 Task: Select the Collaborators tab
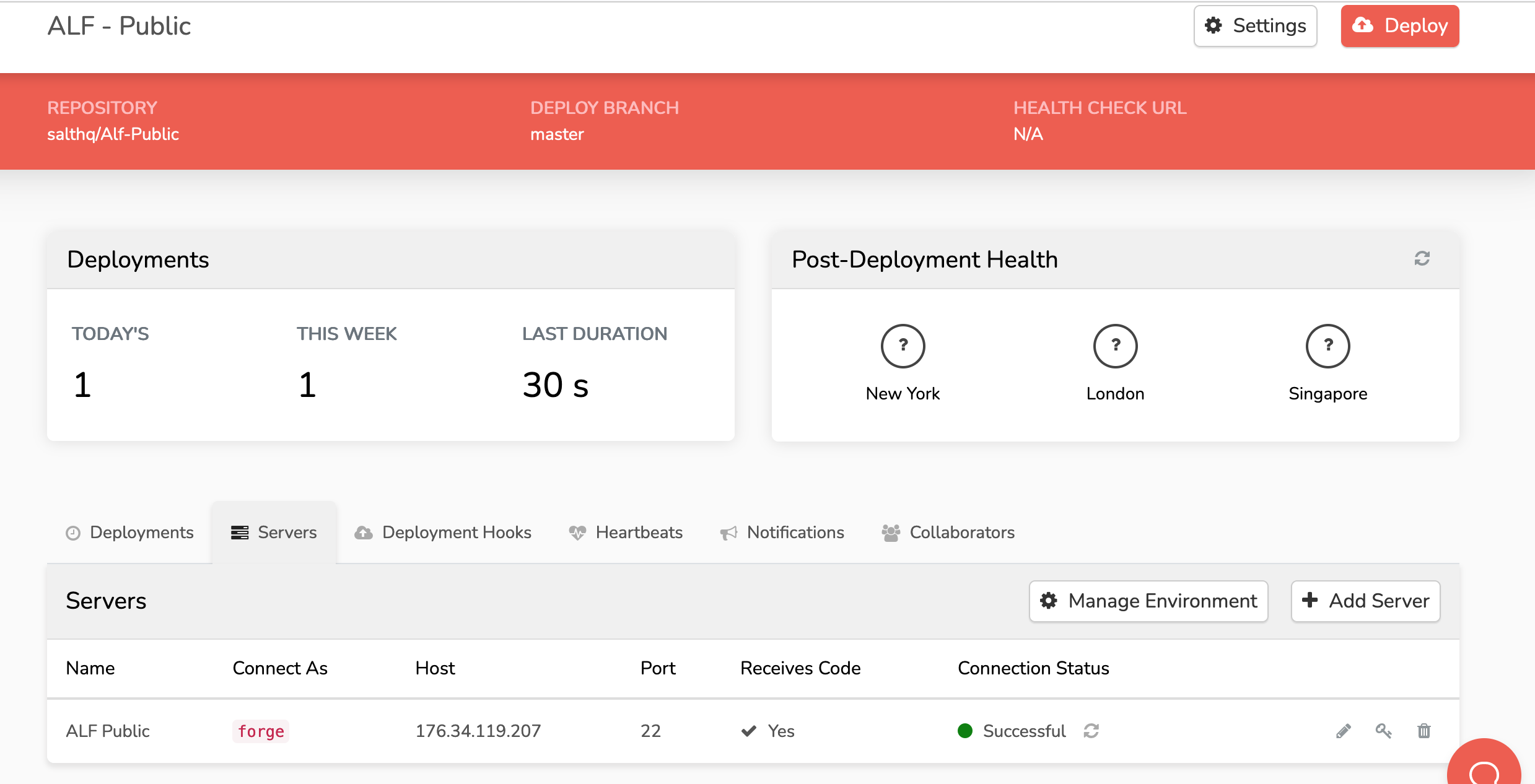pos(948,533)
